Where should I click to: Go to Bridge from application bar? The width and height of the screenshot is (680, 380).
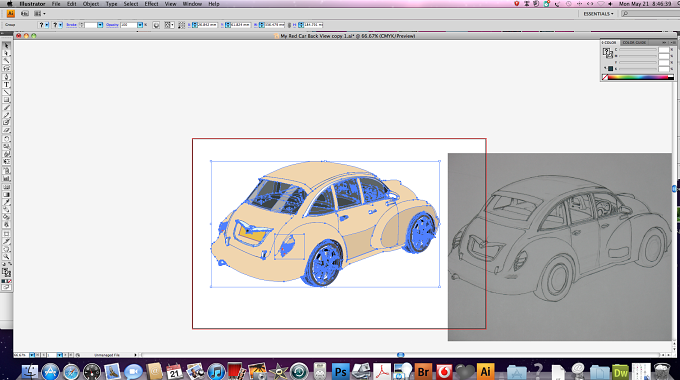click(x=25, y=14)
